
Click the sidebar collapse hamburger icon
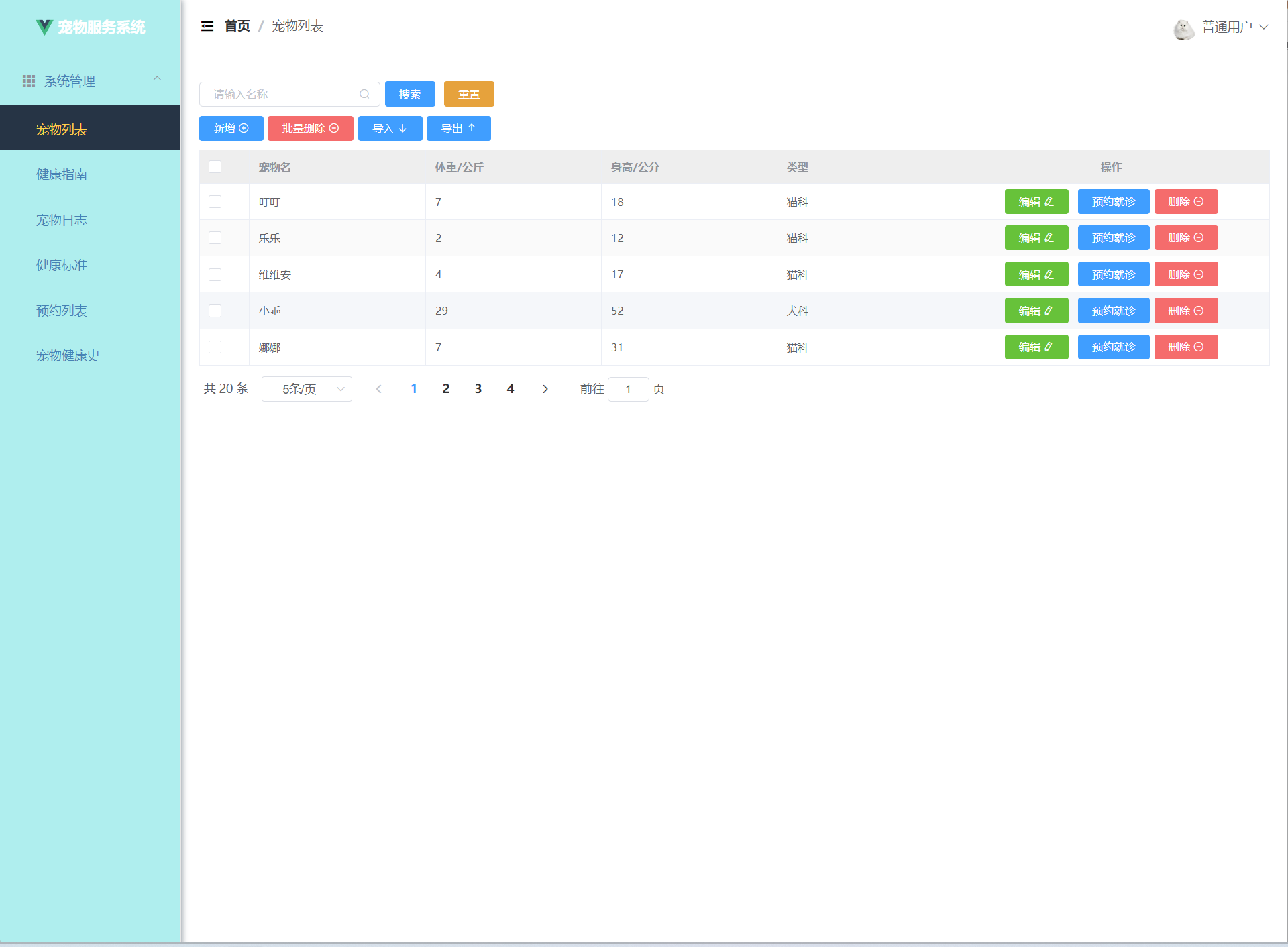coord(207,26)
